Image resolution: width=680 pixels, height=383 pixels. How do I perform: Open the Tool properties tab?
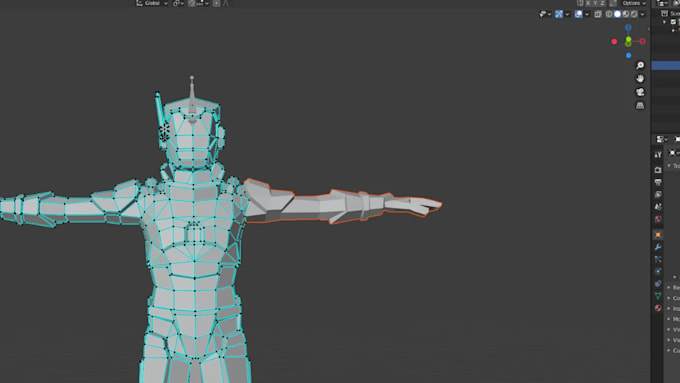pos(658,154)
